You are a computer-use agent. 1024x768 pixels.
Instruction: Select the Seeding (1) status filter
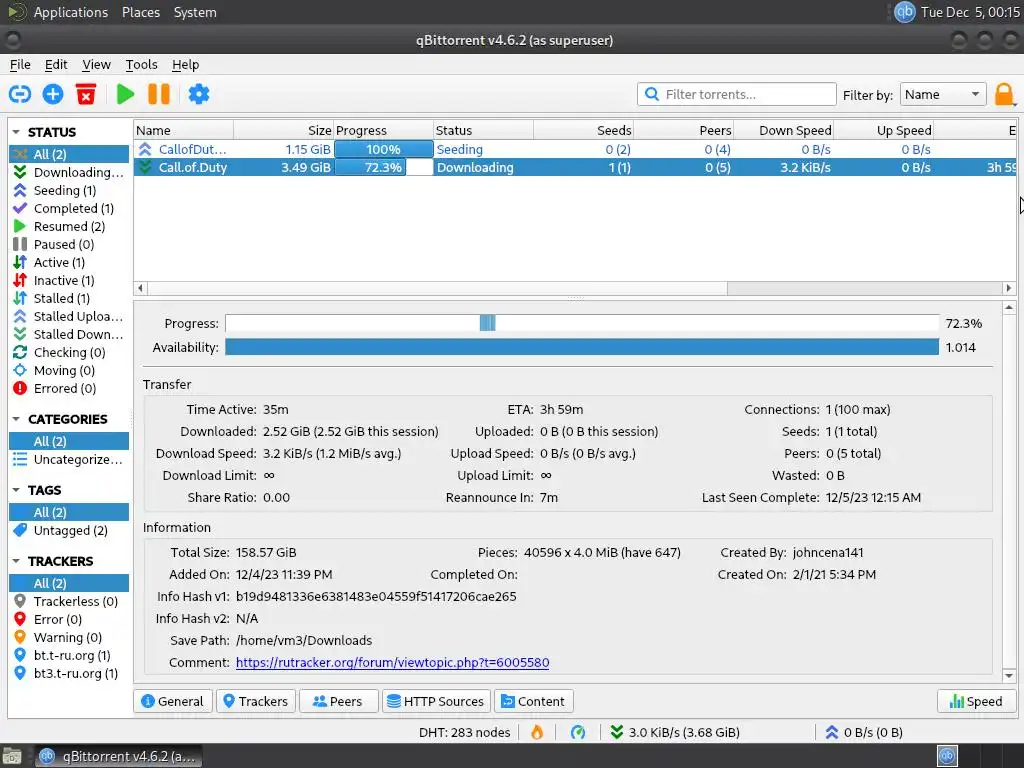[69, 190]
